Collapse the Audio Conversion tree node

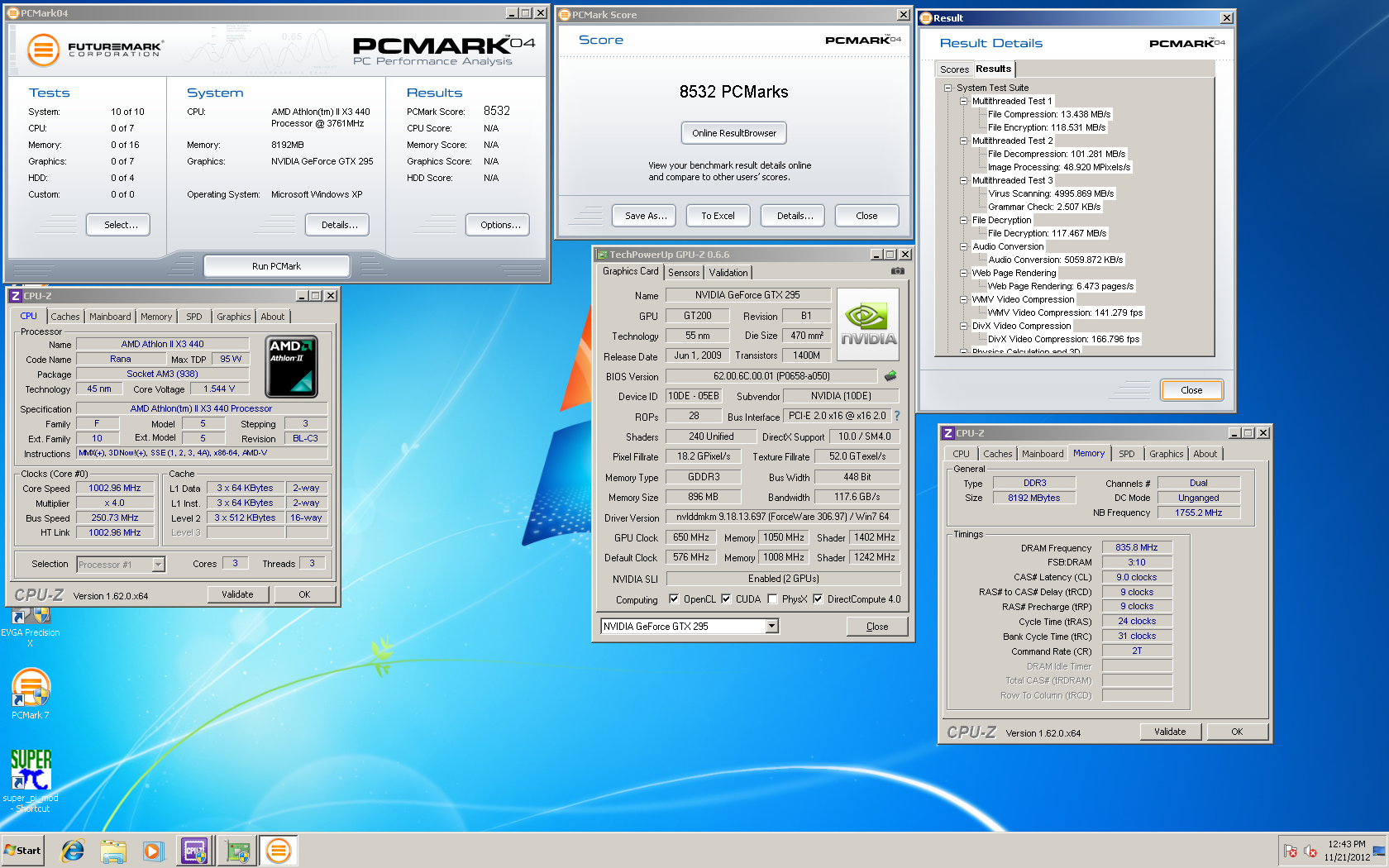pyautogui.click(x=963, y=246)
